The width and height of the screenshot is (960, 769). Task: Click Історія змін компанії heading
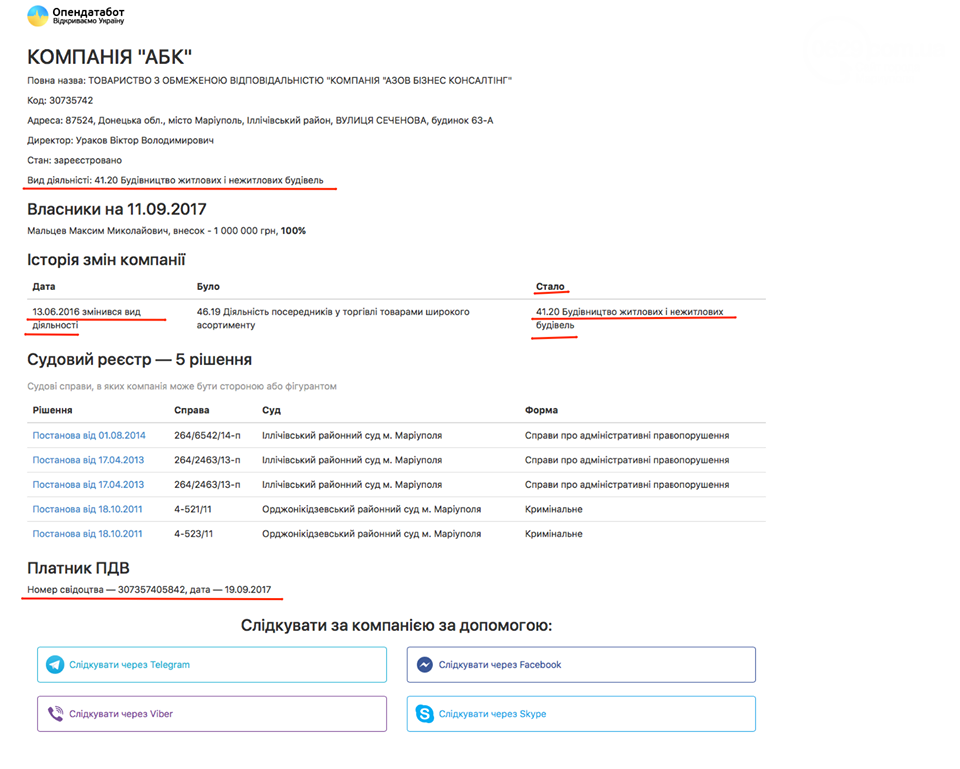point(106,260)
